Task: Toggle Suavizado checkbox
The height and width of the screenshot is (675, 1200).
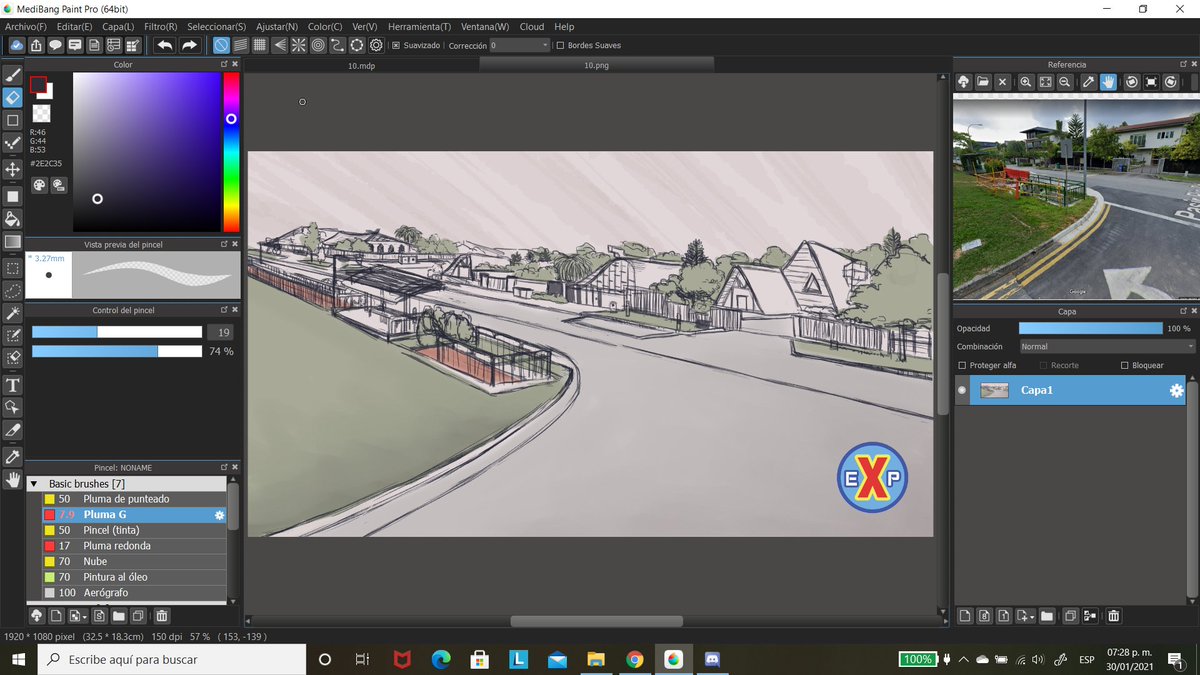Action: pyautogui.click(x=396, y=45)
